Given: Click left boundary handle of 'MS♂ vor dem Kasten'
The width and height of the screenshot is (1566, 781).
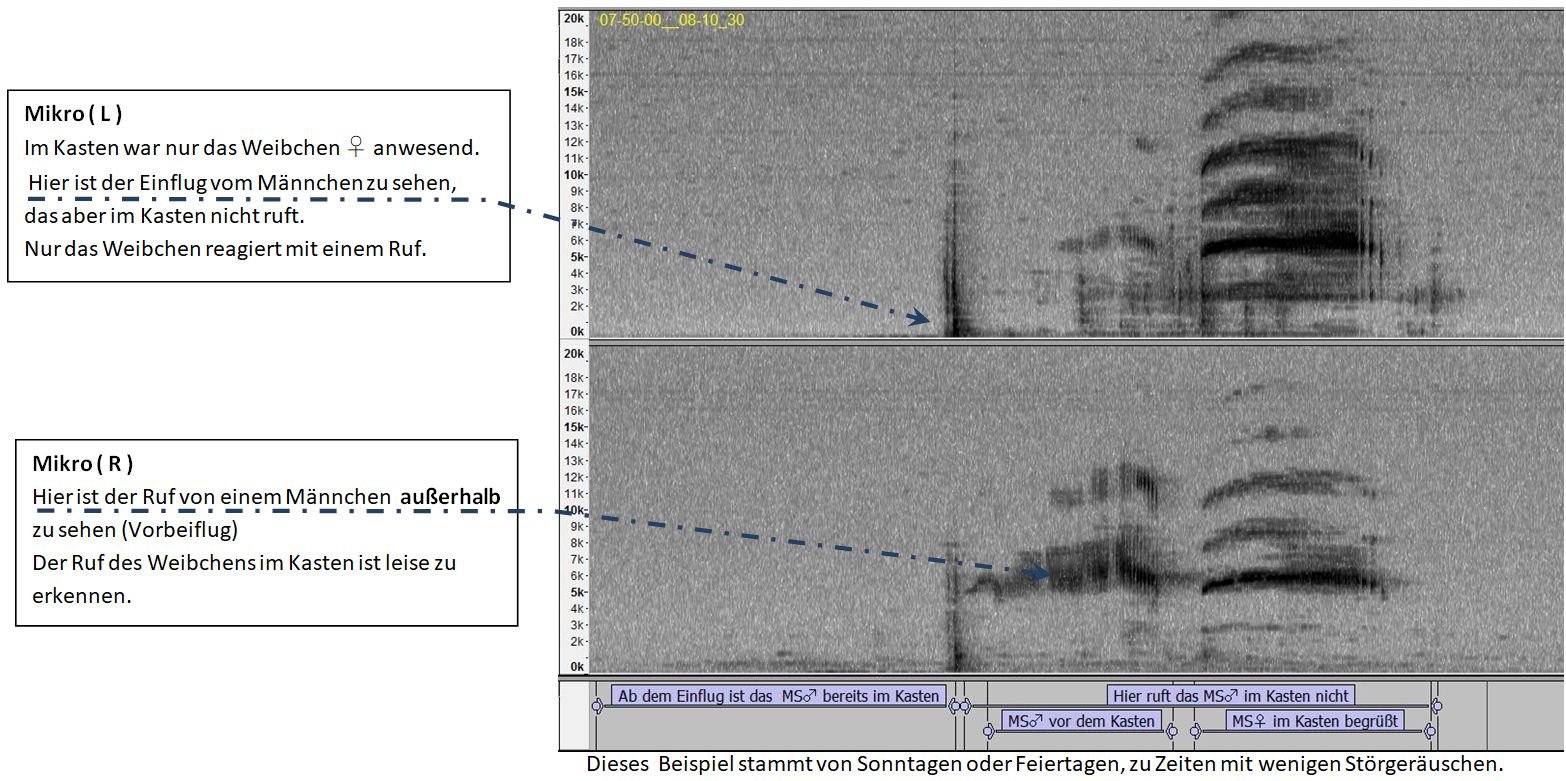Looking at the screenshot, I should click(x=989, y=731).
